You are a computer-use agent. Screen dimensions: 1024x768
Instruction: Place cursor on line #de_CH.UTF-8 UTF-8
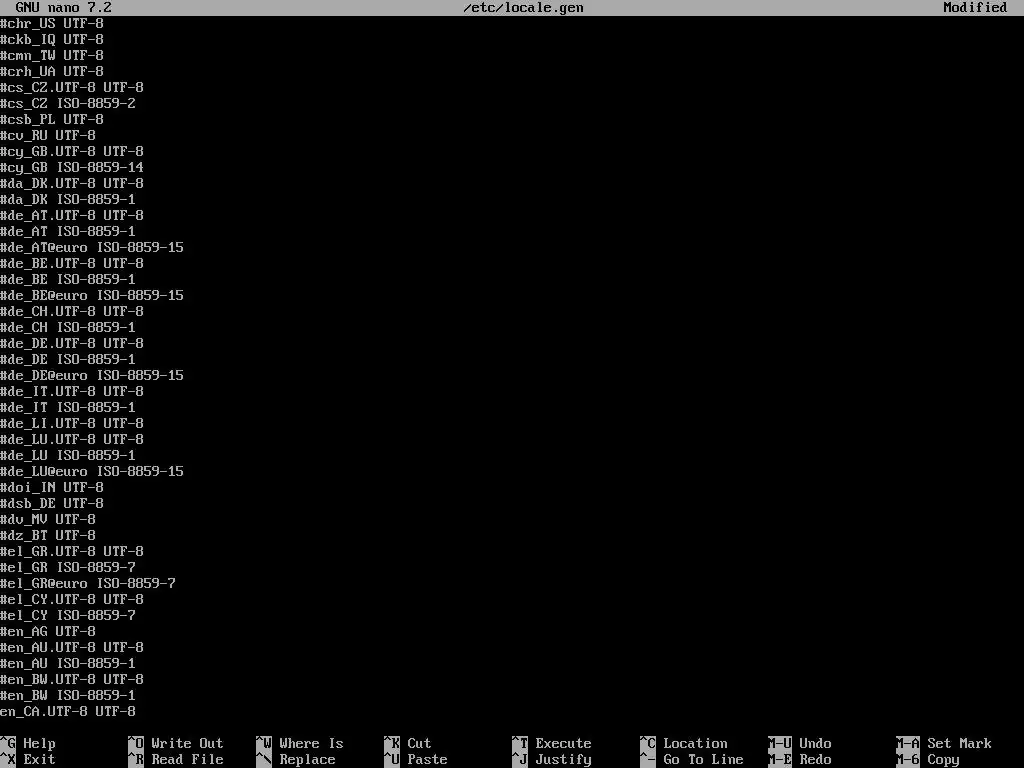click(72, 312)
